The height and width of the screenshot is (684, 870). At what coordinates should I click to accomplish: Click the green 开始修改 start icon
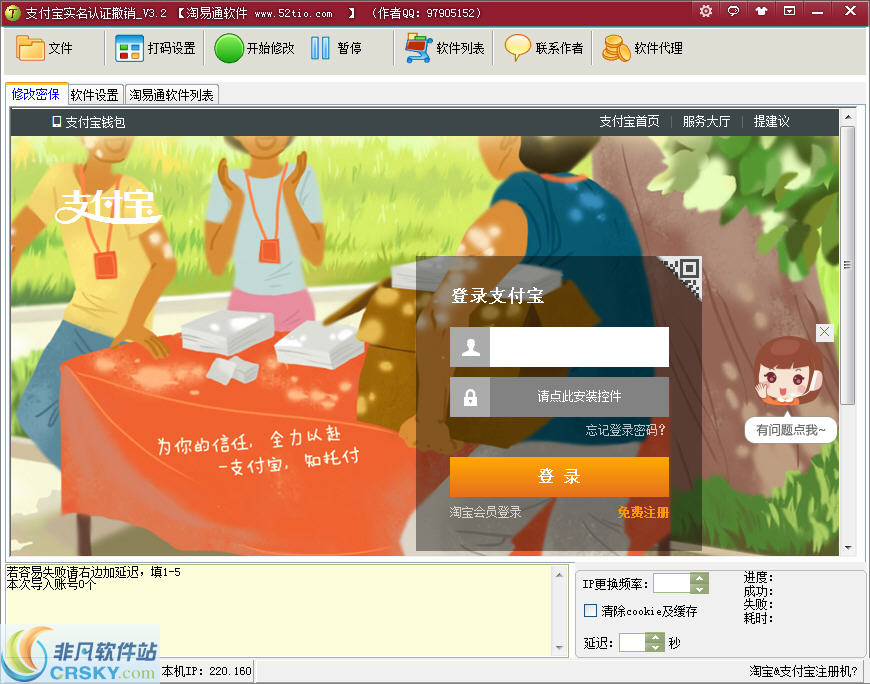pos(229,48)
